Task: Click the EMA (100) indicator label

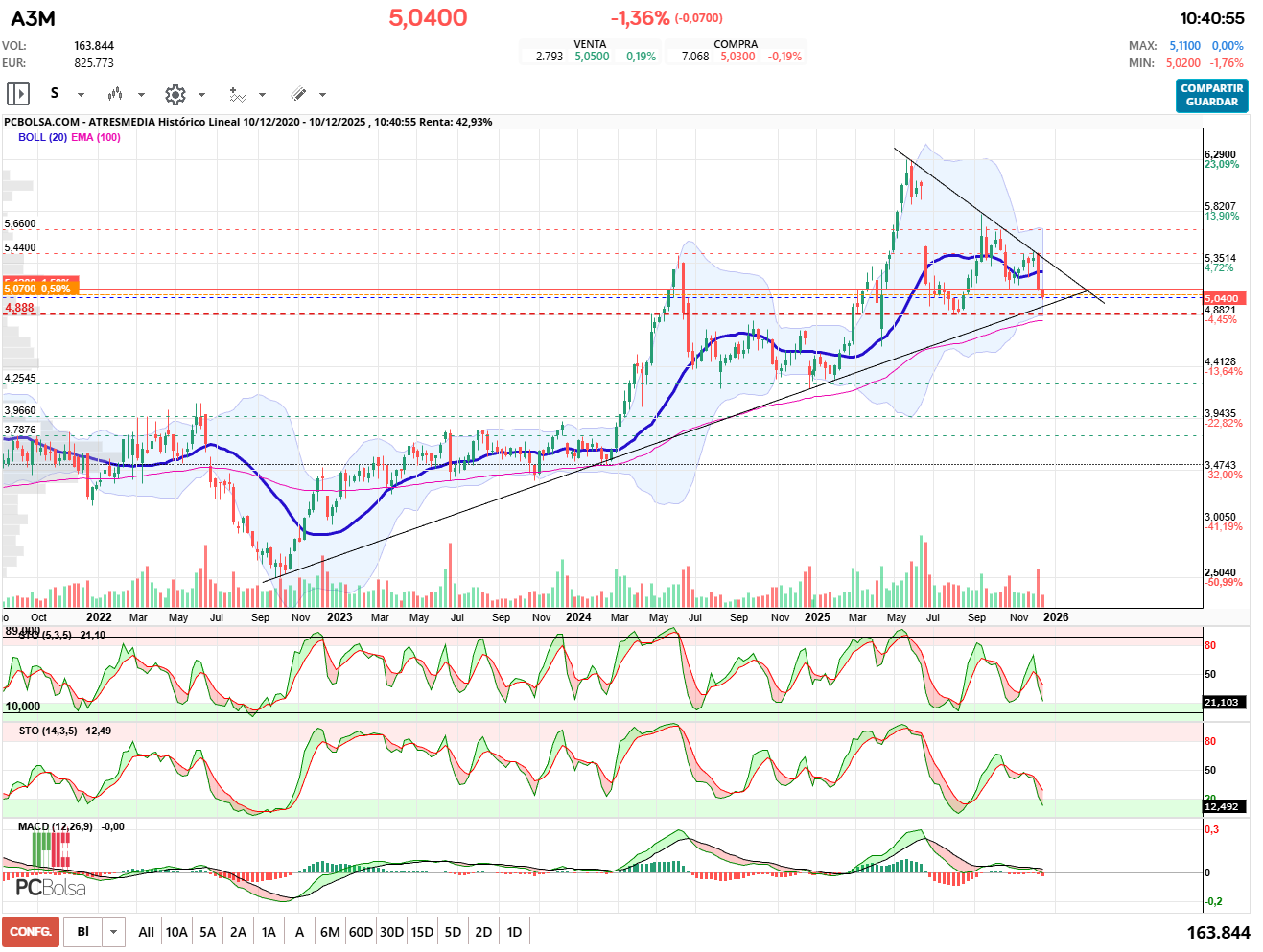Action: click(x=96, y=137)
